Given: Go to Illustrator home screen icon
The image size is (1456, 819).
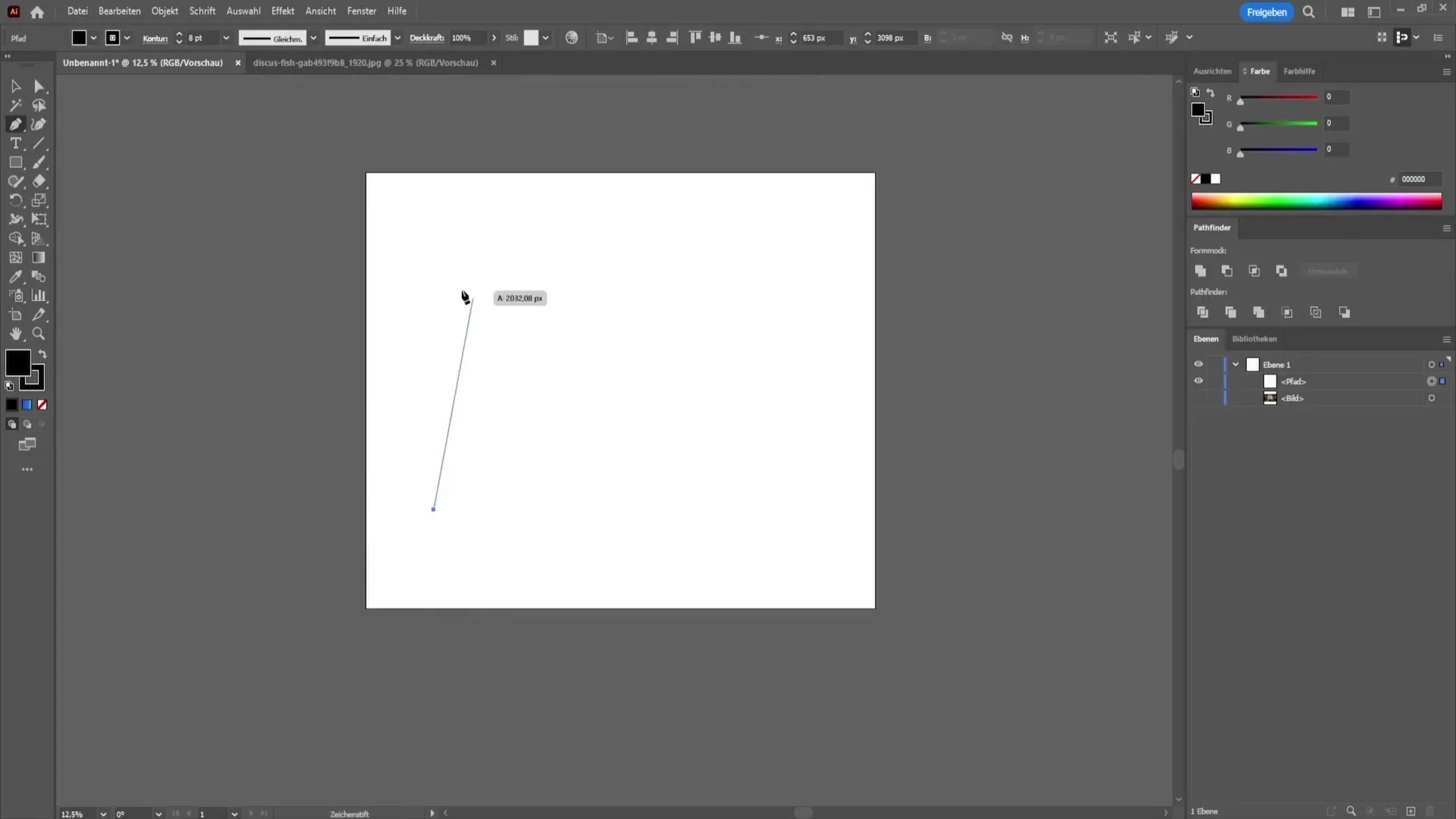Looking at the screenshot, I should point(37,12).
